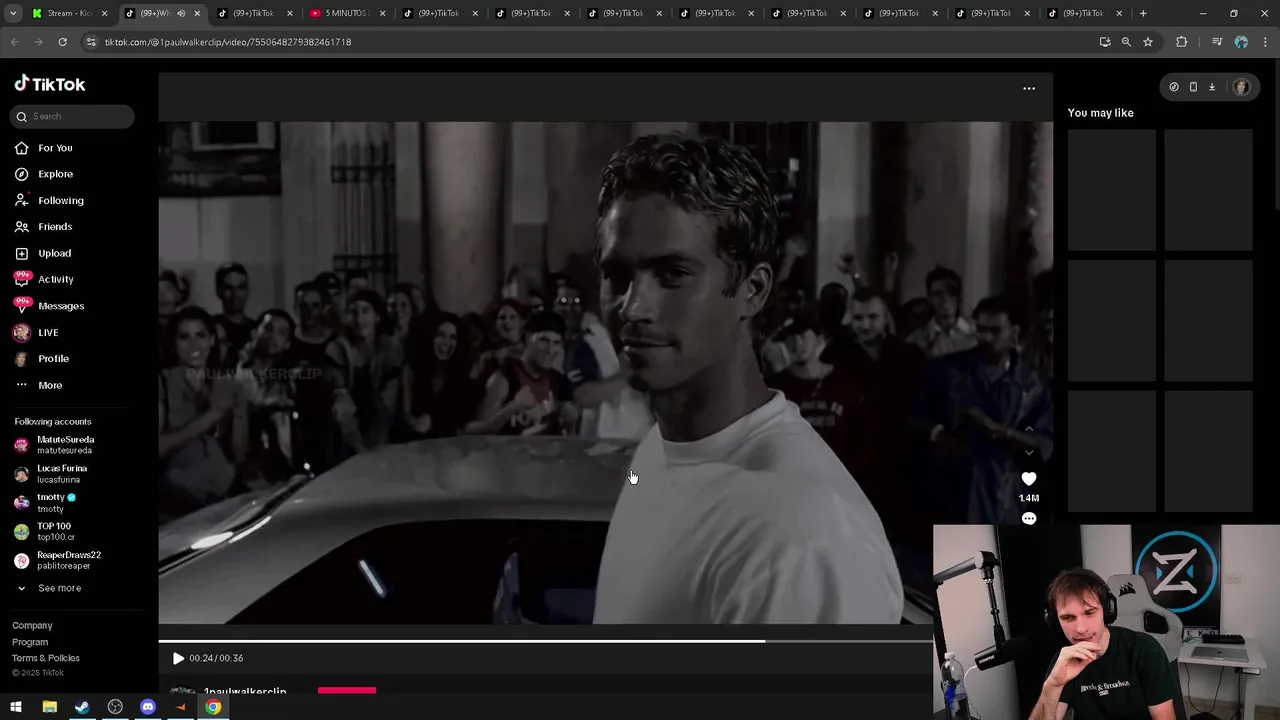Go to next video with down arrow
The image size is (1280, 720).
click(x=1029, y=453)
